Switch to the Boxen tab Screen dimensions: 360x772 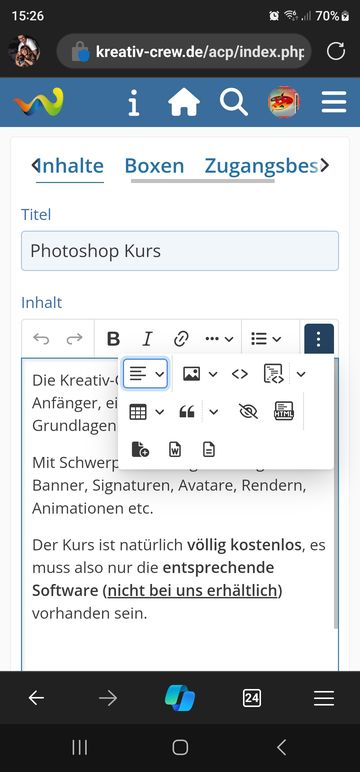(154, 166)
